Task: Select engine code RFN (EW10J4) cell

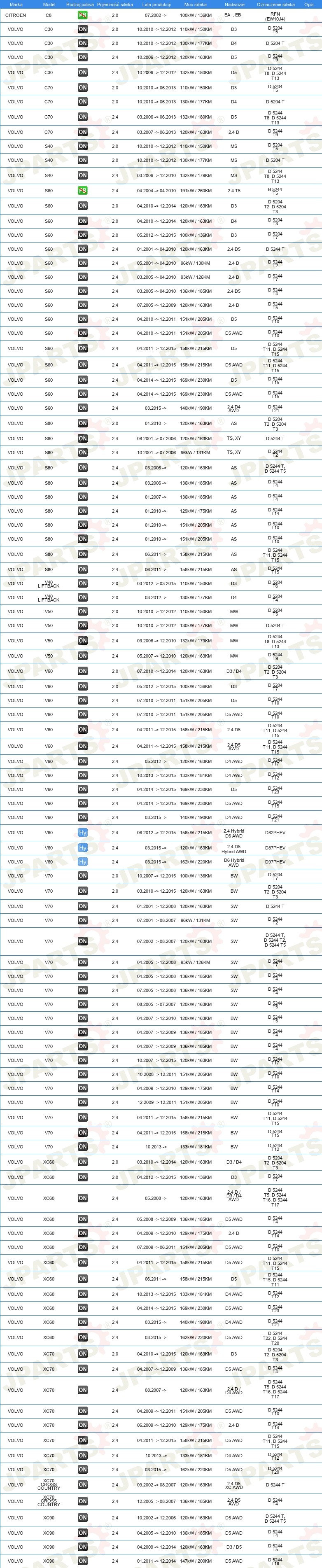Action: (x=275, y=16)
